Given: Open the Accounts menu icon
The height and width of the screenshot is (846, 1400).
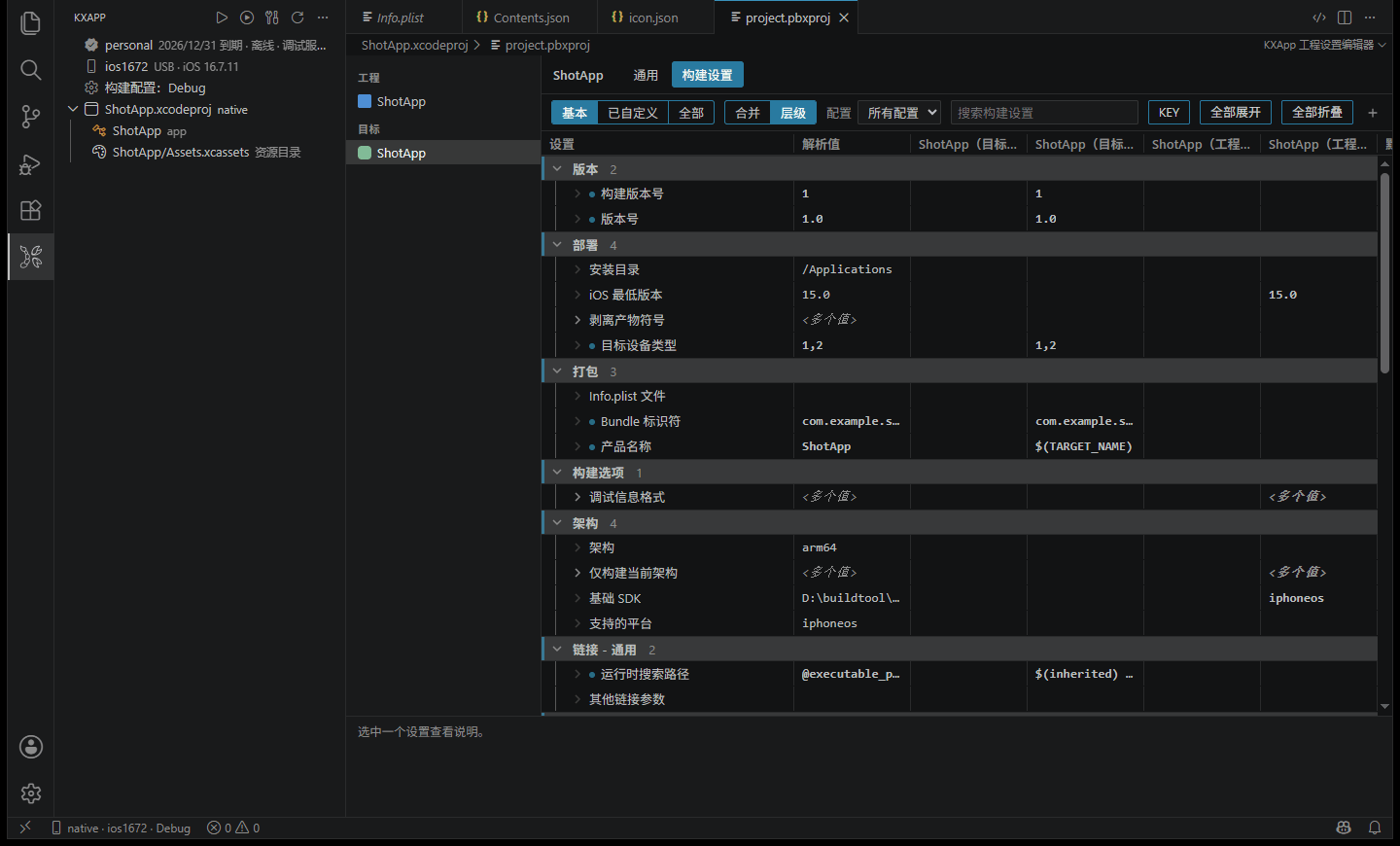Looking at the screenshot, I should coord(31,747).
